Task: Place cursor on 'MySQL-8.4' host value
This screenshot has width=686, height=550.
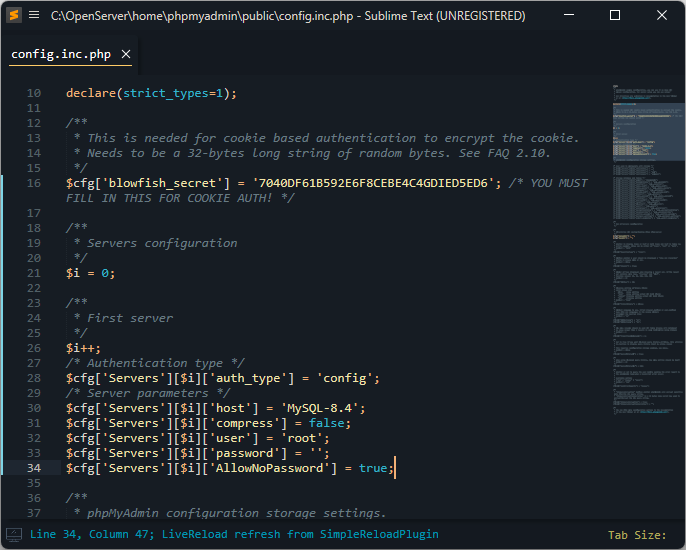Action: tap(324, 408)
